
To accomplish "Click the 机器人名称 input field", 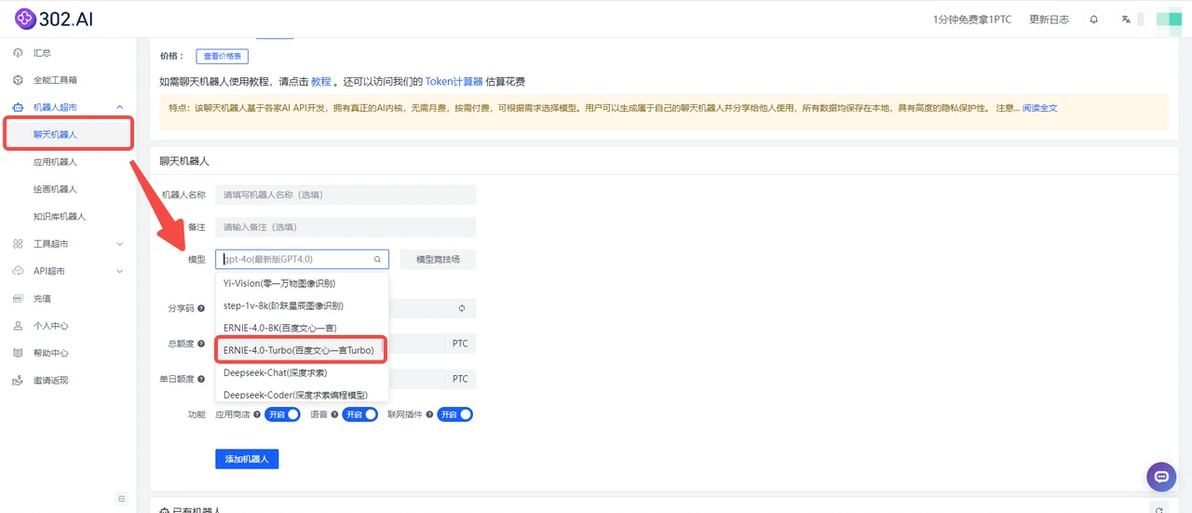I will [345, 195].
